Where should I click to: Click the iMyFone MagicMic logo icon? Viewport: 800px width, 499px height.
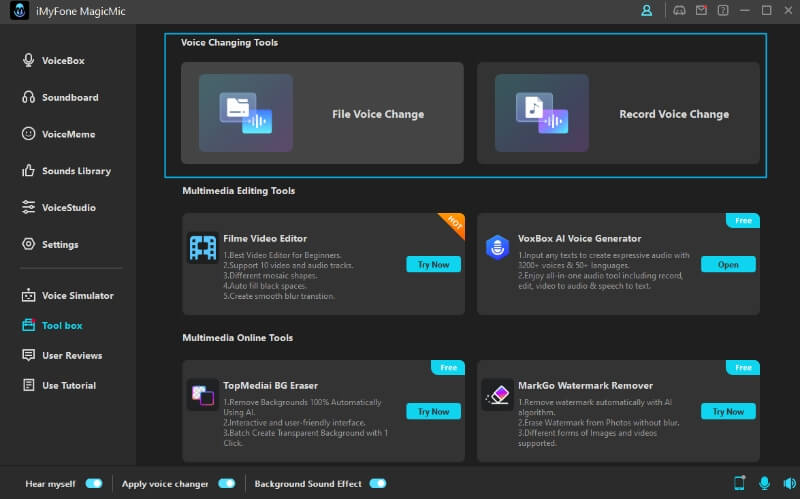[19, 11]
